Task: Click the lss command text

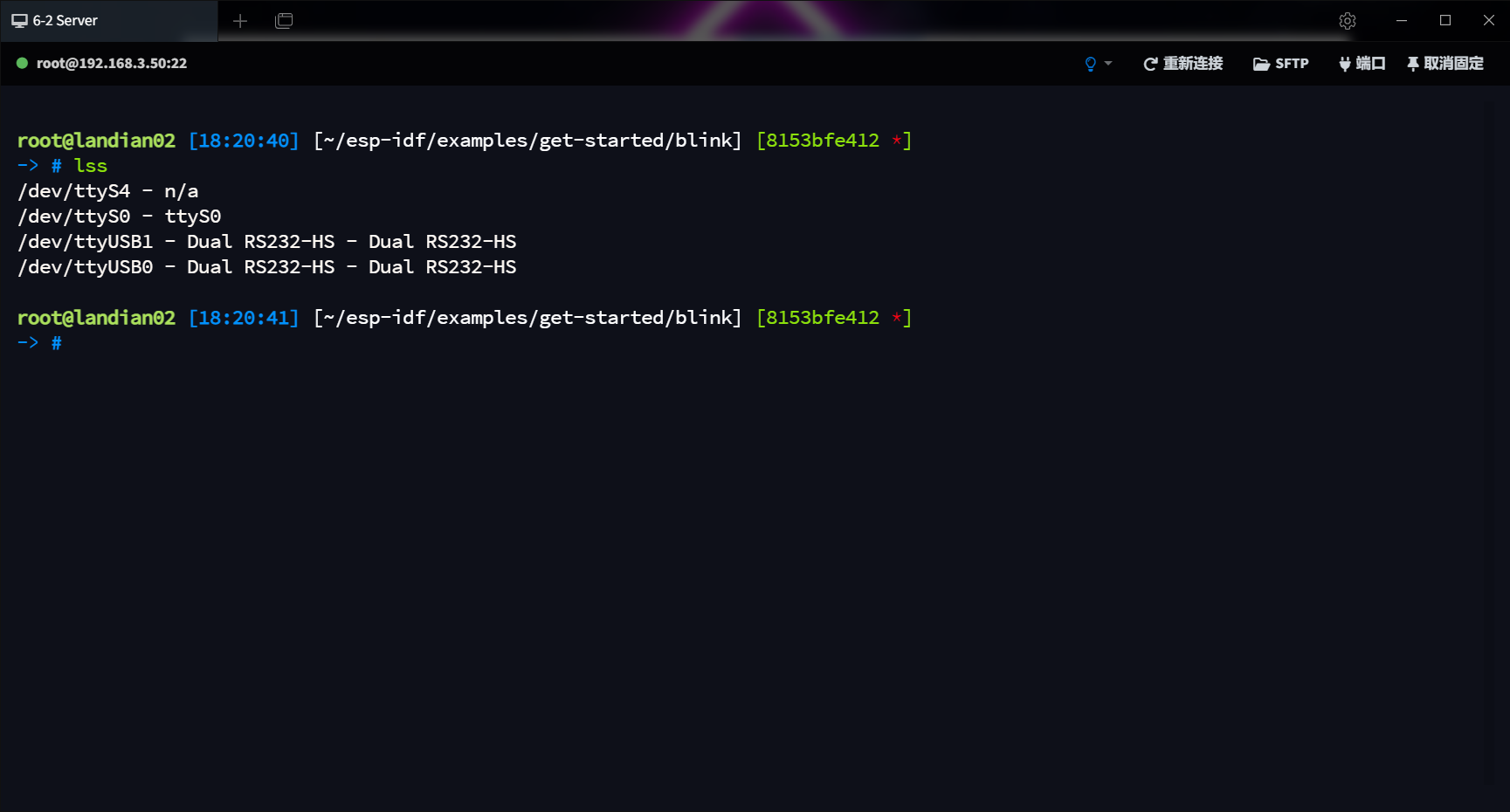Action: [x=90, y=166]
